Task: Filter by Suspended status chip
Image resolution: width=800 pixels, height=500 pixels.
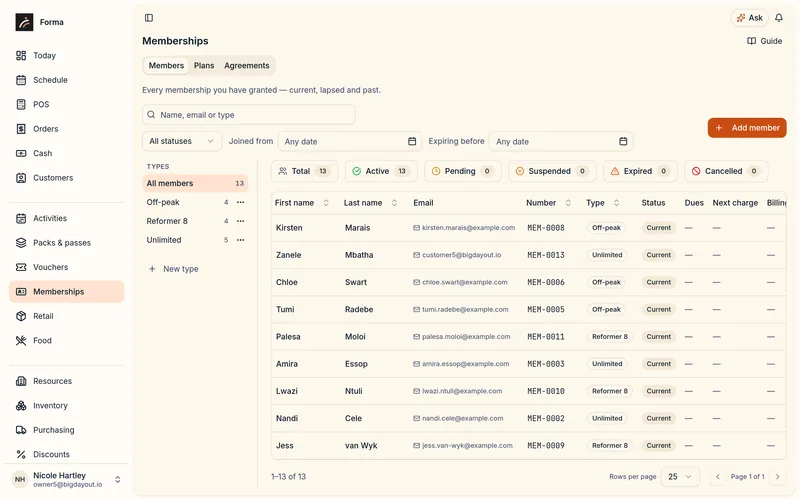Action: click(x=552, y=171)
